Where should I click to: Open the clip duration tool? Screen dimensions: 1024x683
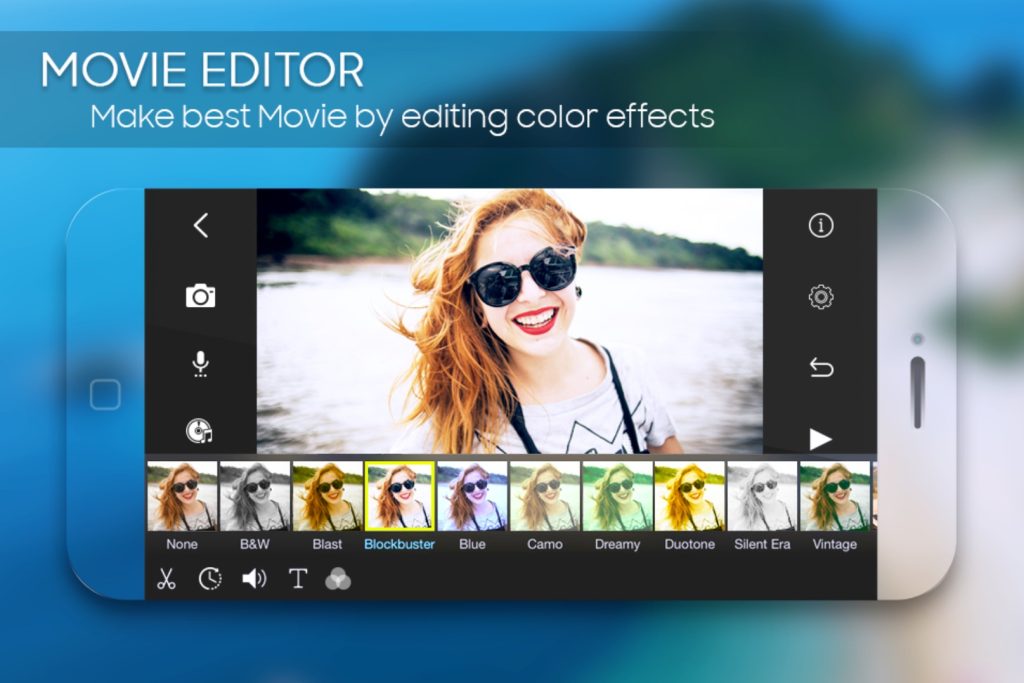tap(209, 578)
